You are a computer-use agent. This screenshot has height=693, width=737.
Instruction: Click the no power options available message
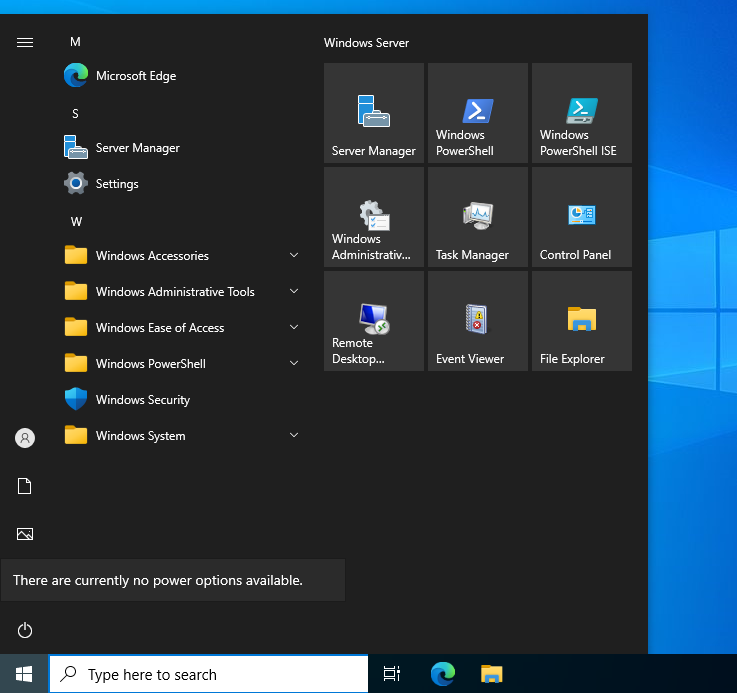click(173, 580)
